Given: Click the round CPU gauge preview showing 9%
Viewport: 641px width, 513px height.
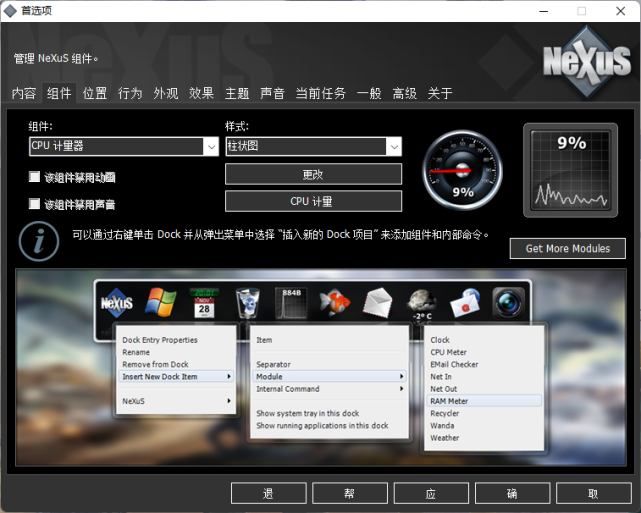Looking at the screenshot, I should pos(462,170).
